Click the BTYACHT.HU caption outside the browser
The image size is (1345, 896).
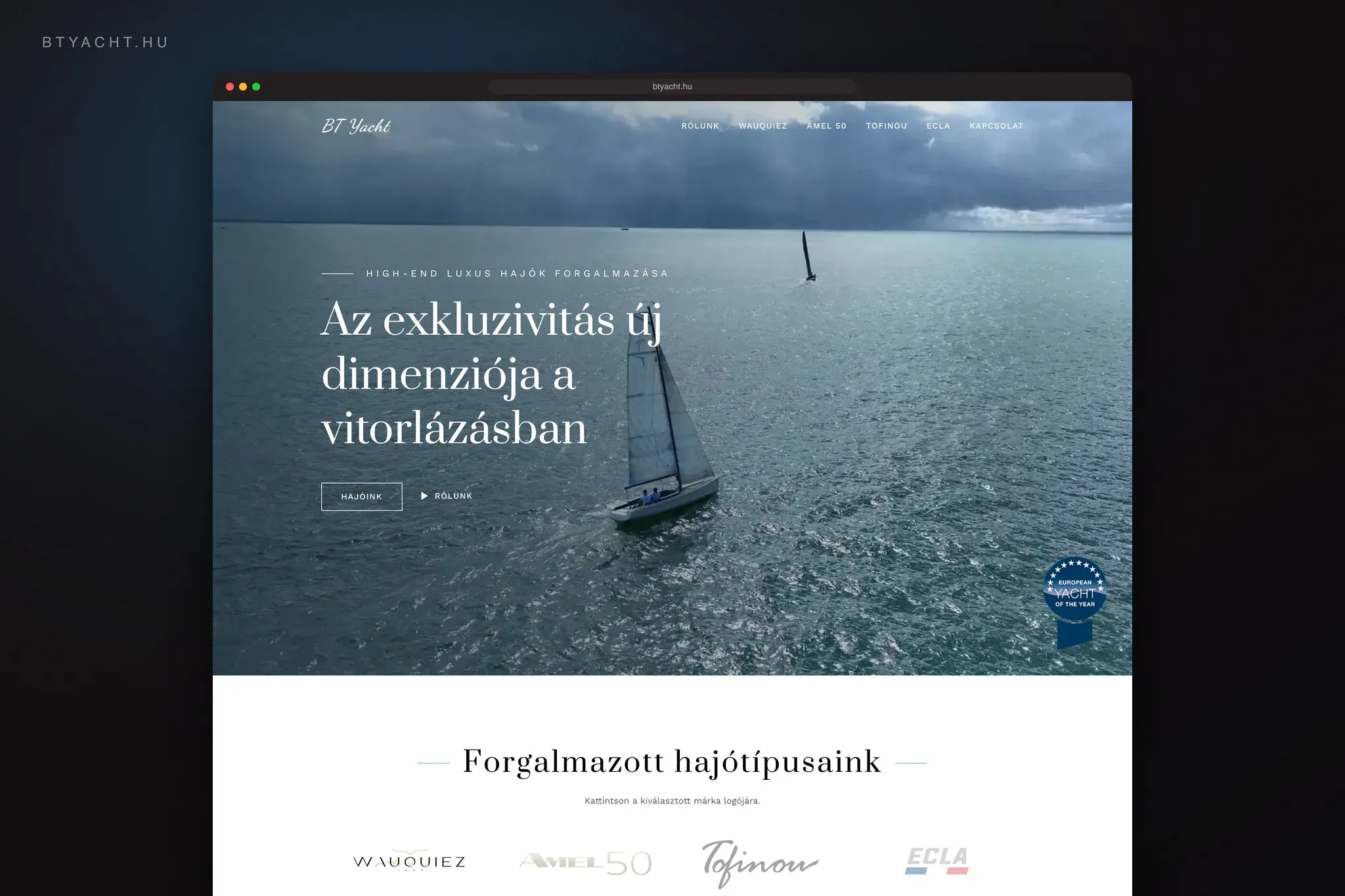coord(105,43)
